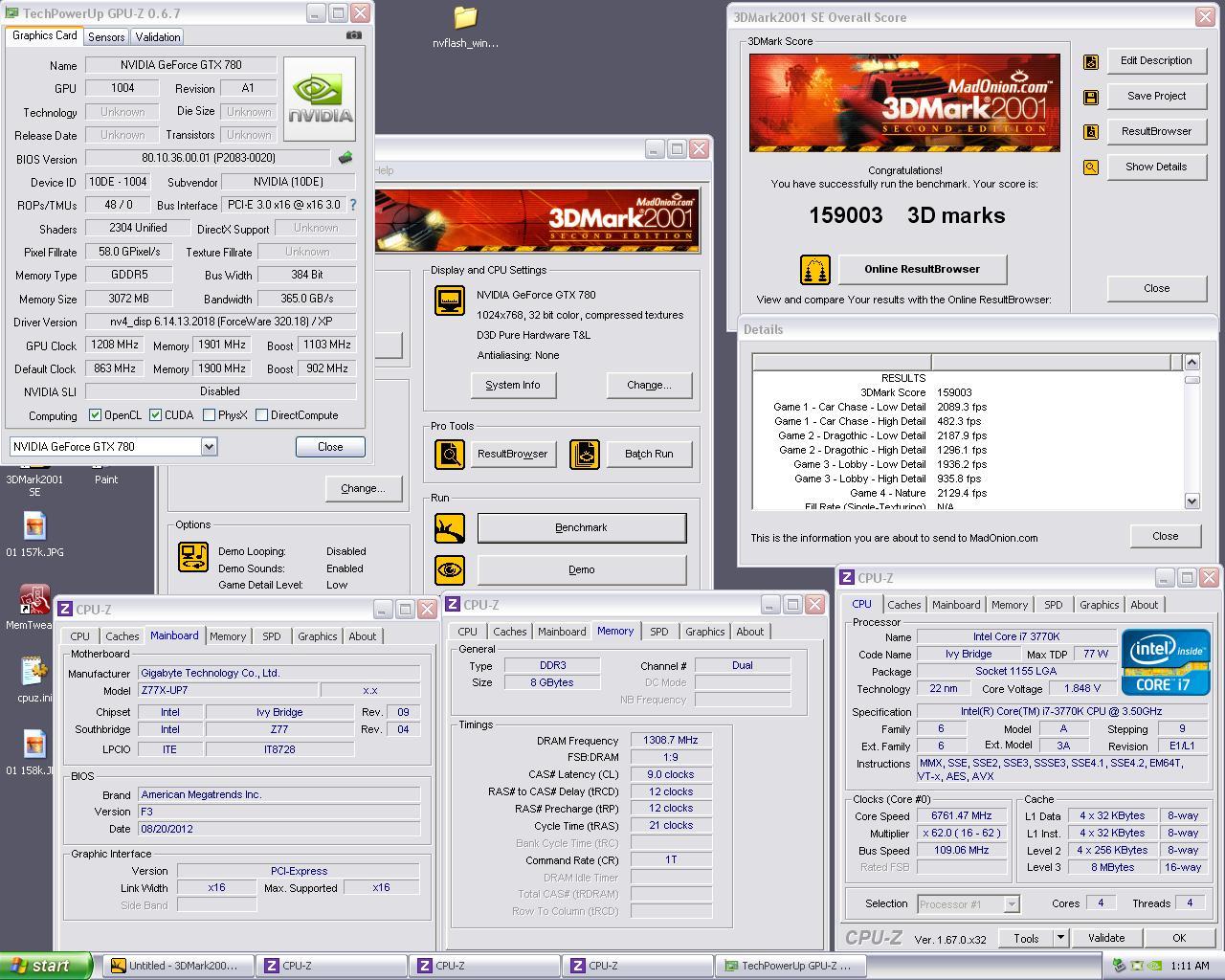Toggle the PhysX checkbox in GPU-Z

209,415
